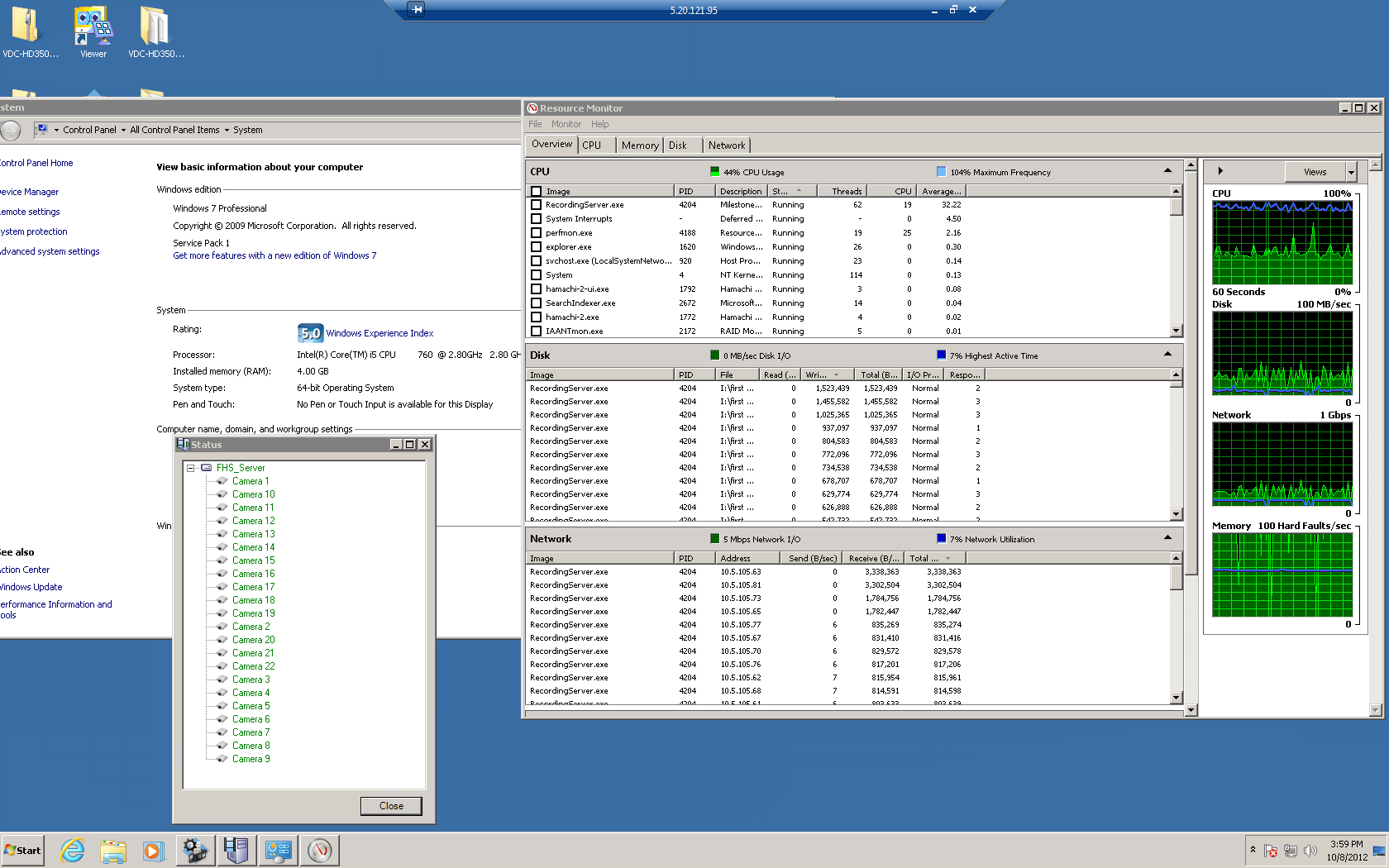The height and width of the screenshot is (868, 1389).
Task: Click the Action Center flag in tray
Action: [1271, 851]
